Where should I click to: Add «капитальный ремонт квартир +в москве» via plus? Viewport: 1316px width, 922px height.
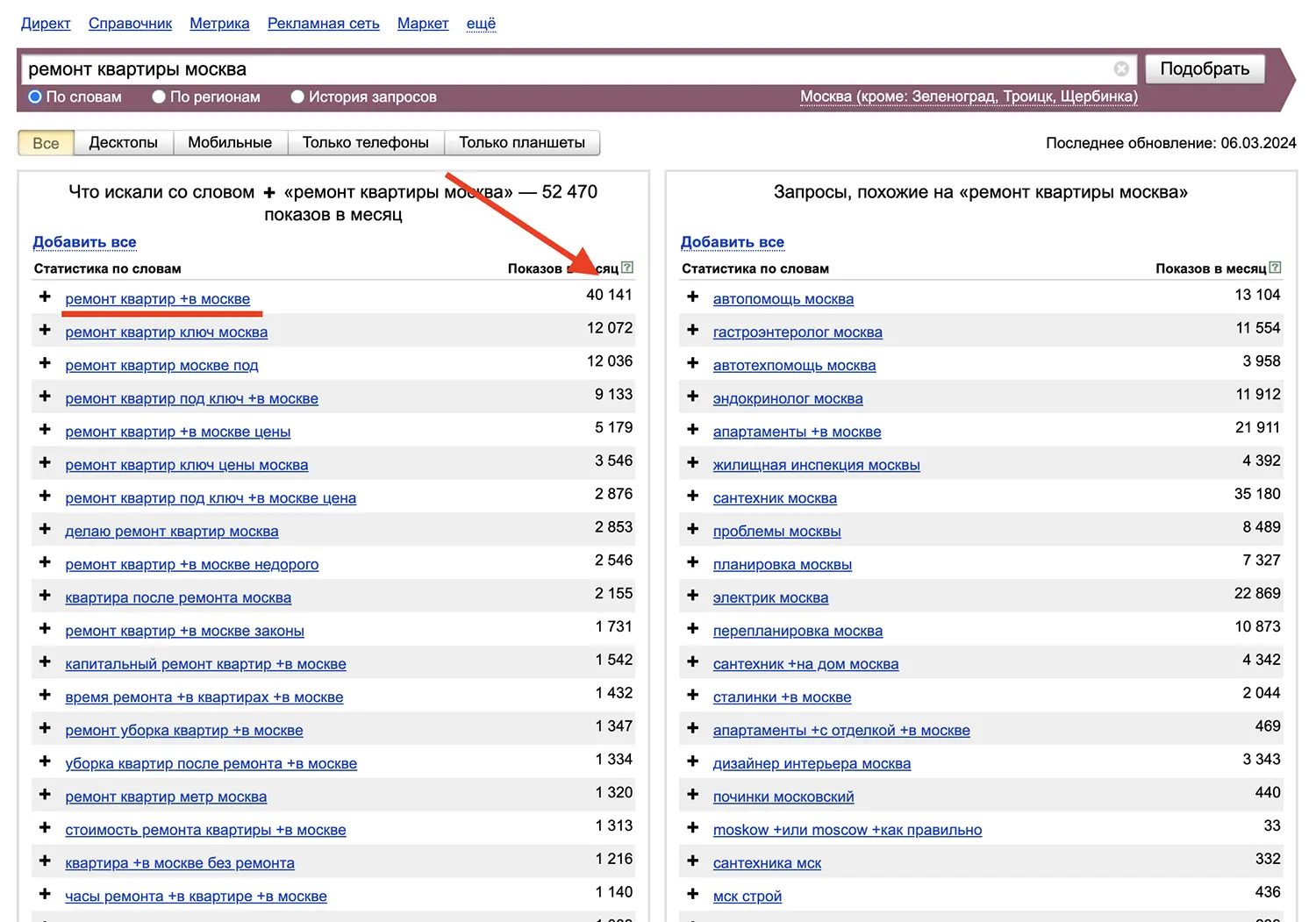coord(45,661)
